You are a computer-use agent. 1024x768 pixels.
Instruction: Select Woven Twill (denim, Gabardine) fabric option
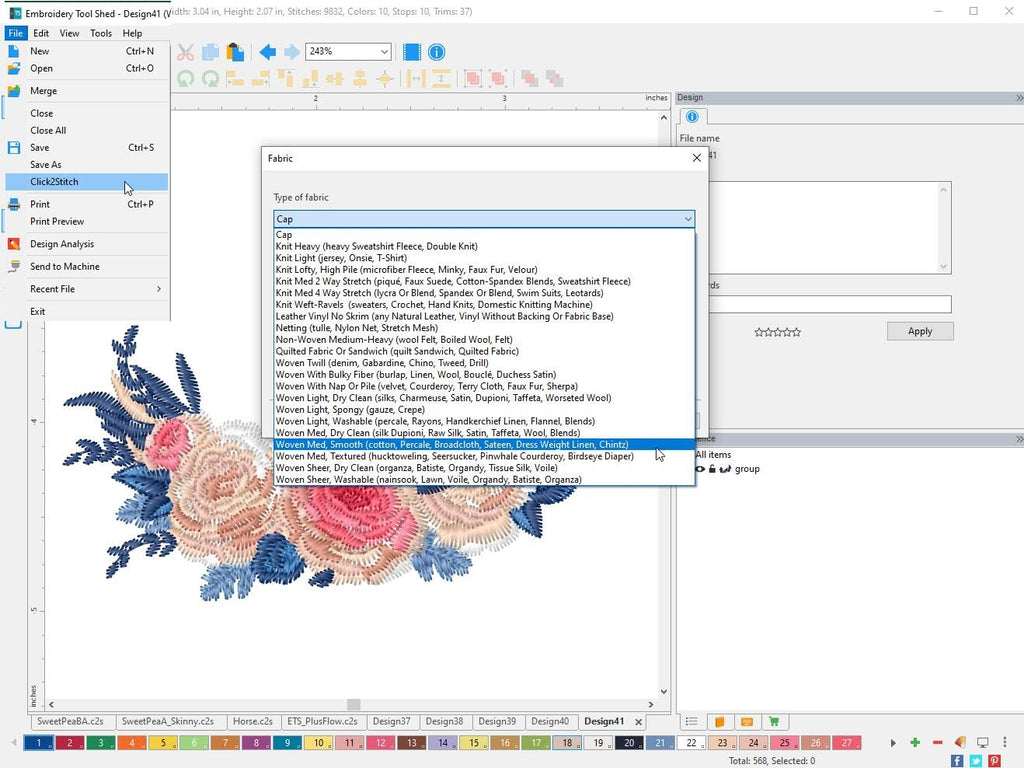[x=484, y=363]
